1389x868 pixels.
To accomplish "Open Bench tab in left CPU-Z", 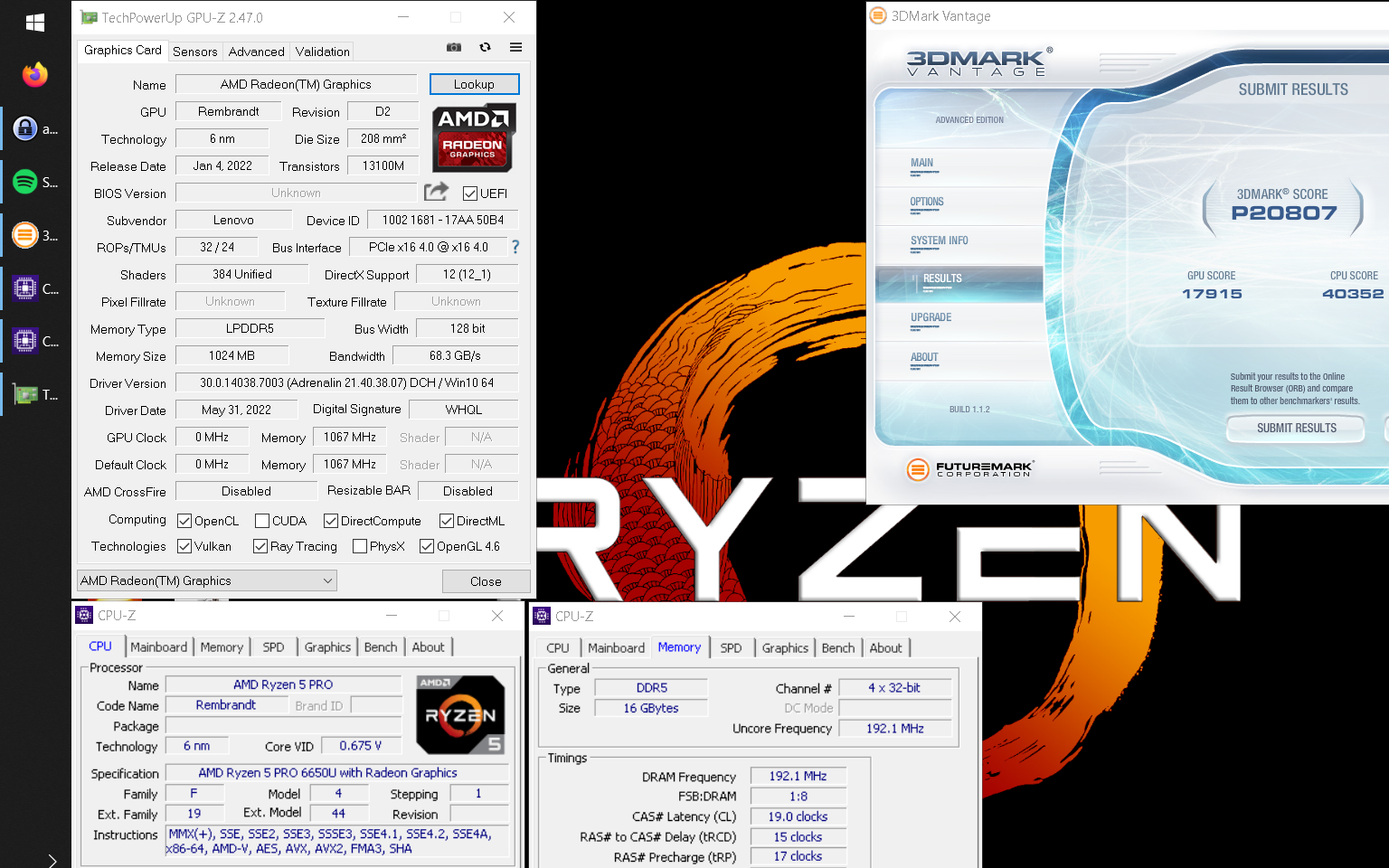I will (381, 646).
